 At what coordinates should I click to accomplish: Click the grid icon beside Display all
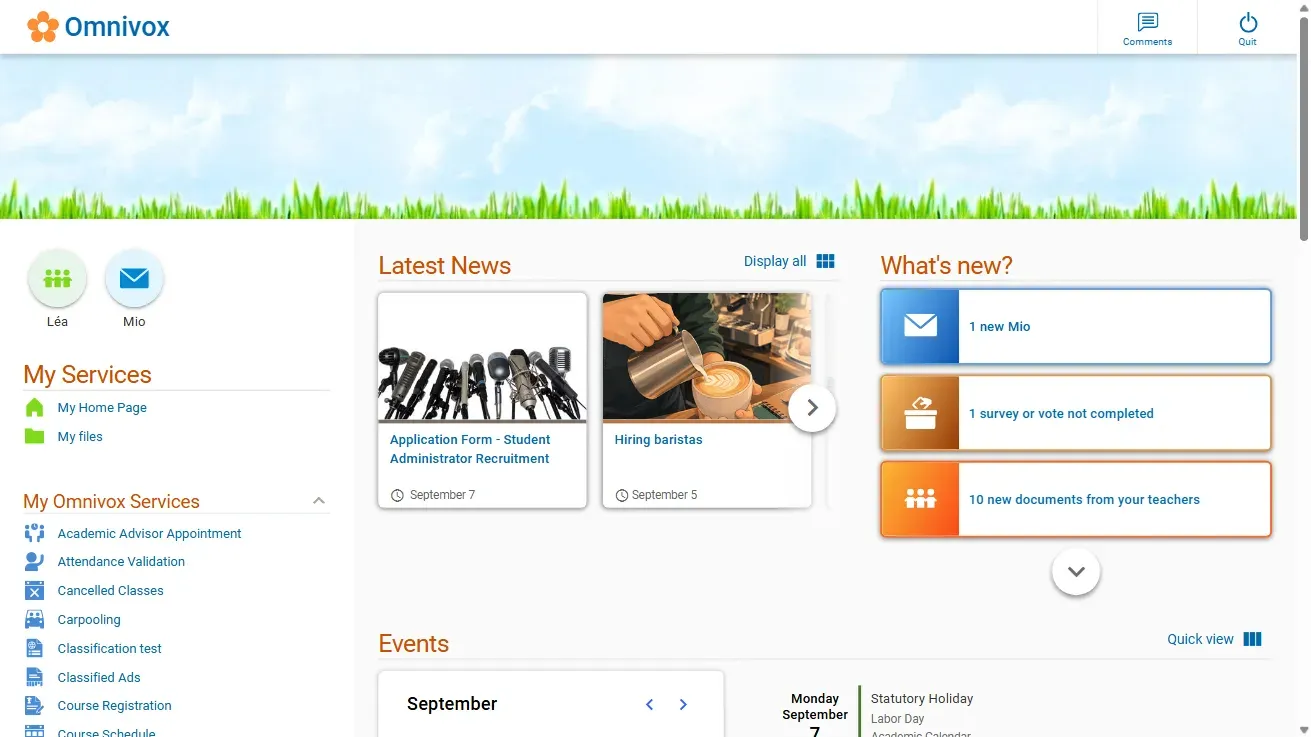click(825, 261)
